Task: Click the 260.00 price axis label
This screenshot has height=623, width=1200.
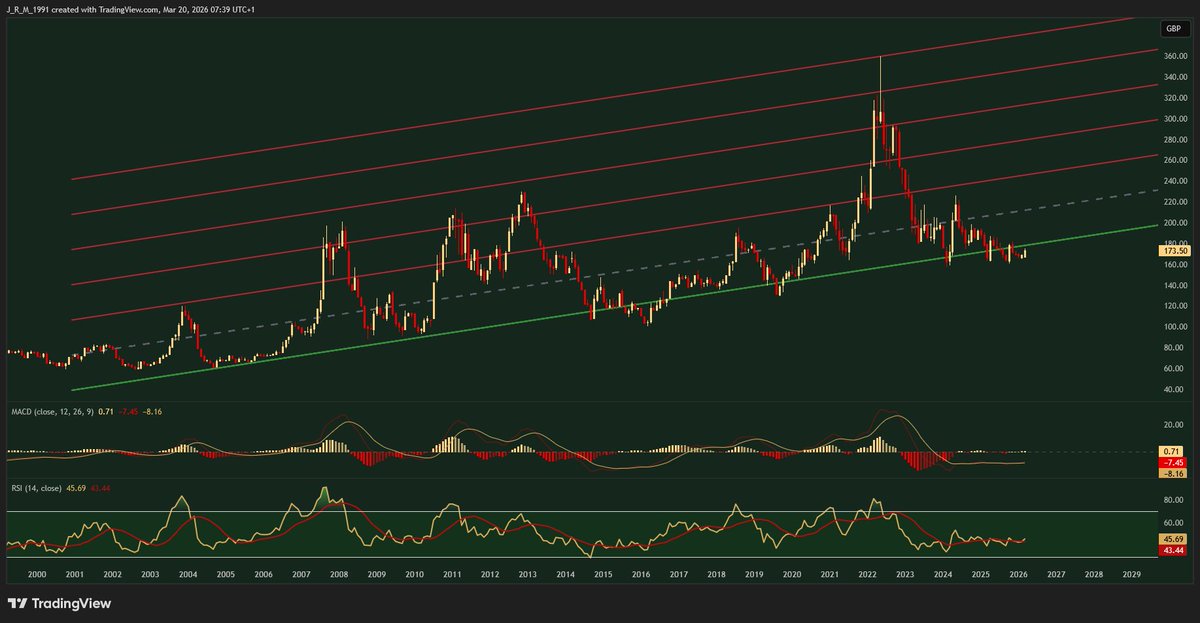Action: (1174, 160)
